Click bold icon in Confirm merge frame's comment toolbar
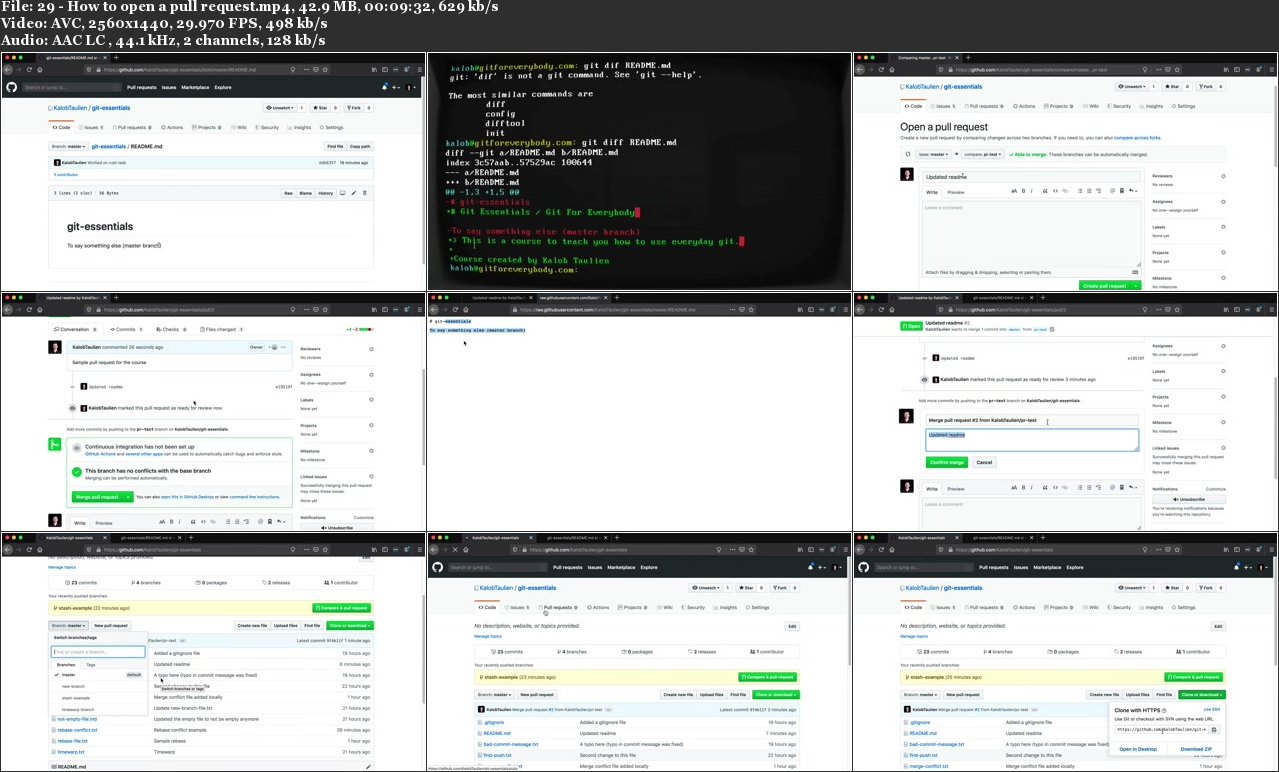Screen dimensions: 1279x772 point(1024,489)
